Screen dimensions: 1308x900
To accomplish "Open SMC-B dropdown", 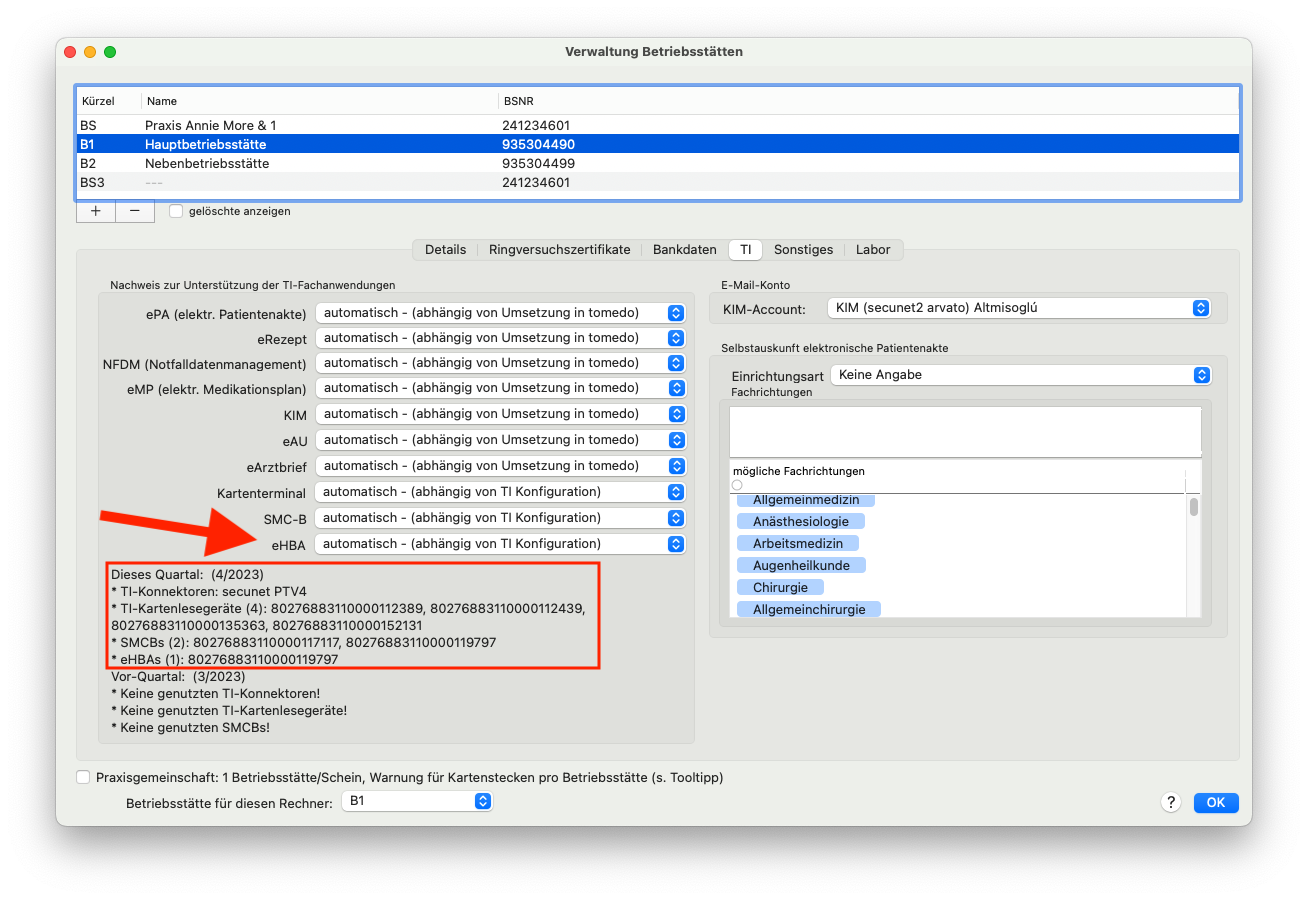I will pyautogui.click(x=500, y=518).
